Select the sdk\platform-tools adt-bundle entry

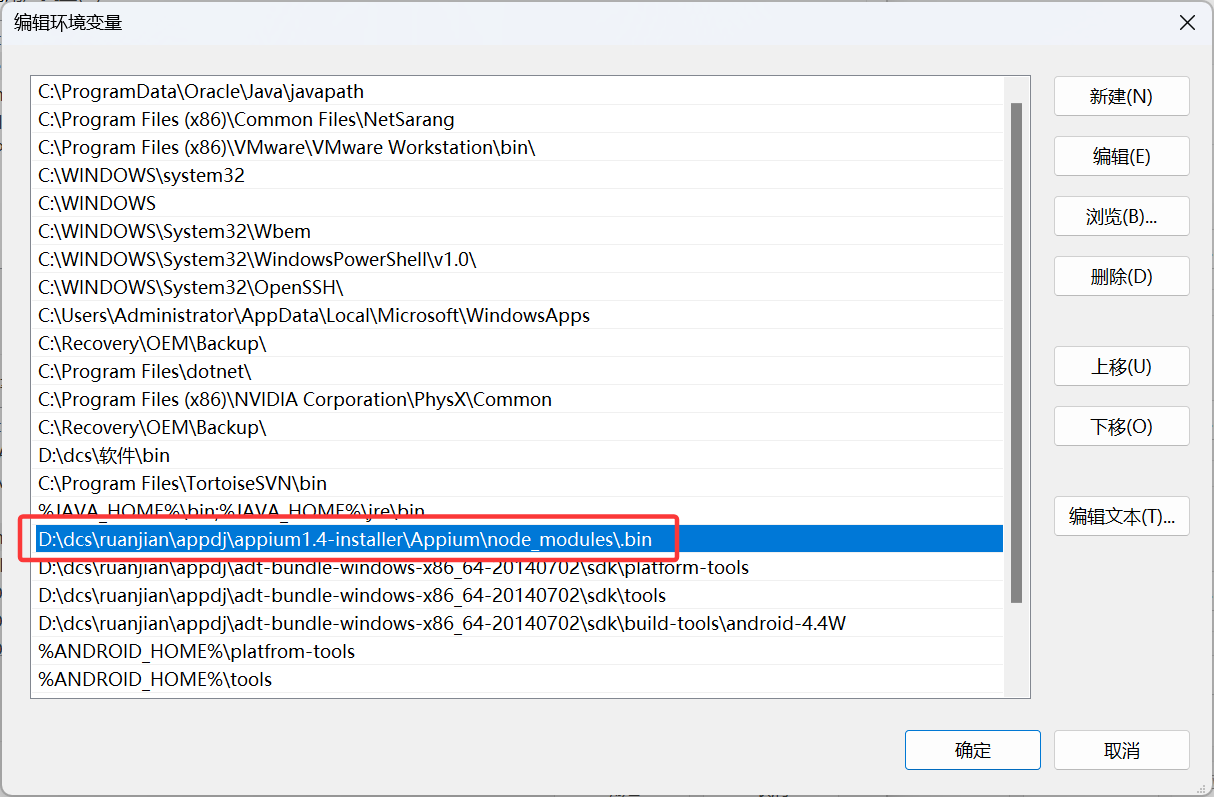pos(517,567)
